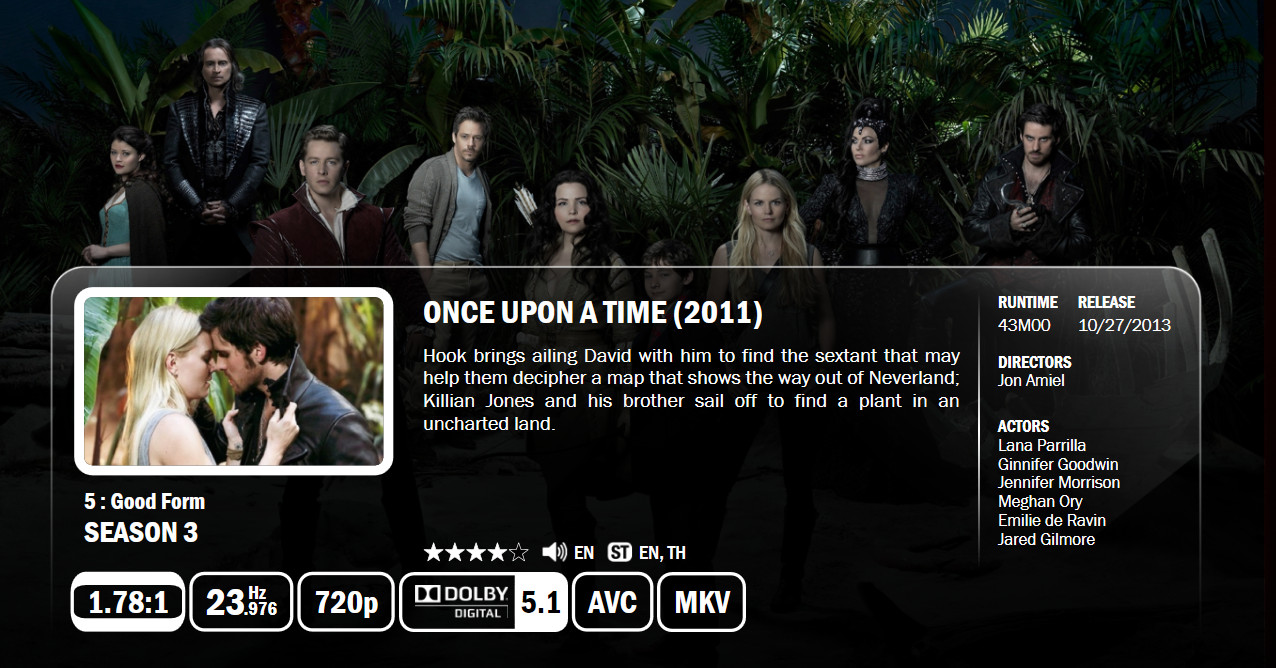Click the AVC video codec badge
1276x668 pixels.
point(613,602)
